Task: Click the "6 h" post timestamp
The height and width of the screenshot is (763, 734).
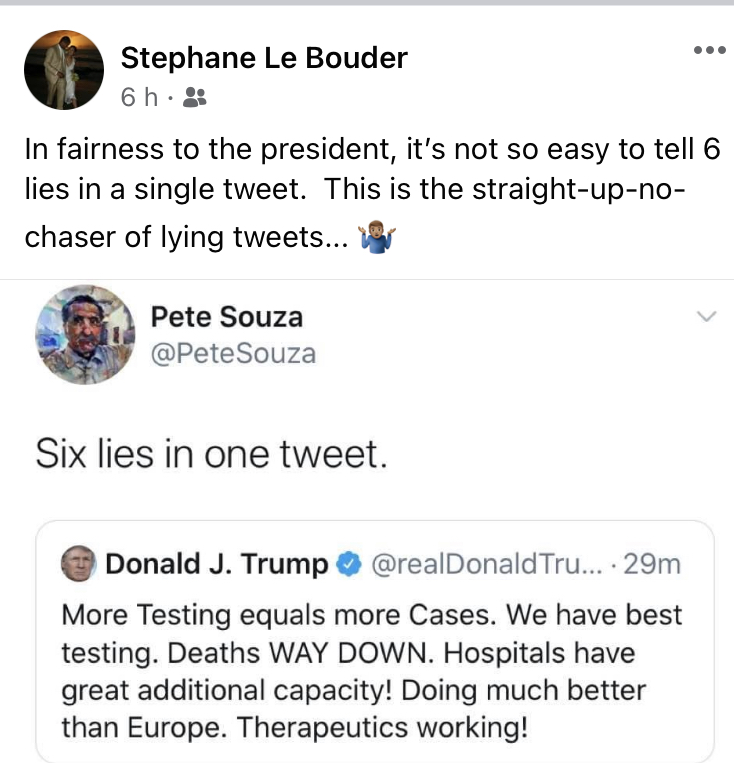Action: coord(138,97)
